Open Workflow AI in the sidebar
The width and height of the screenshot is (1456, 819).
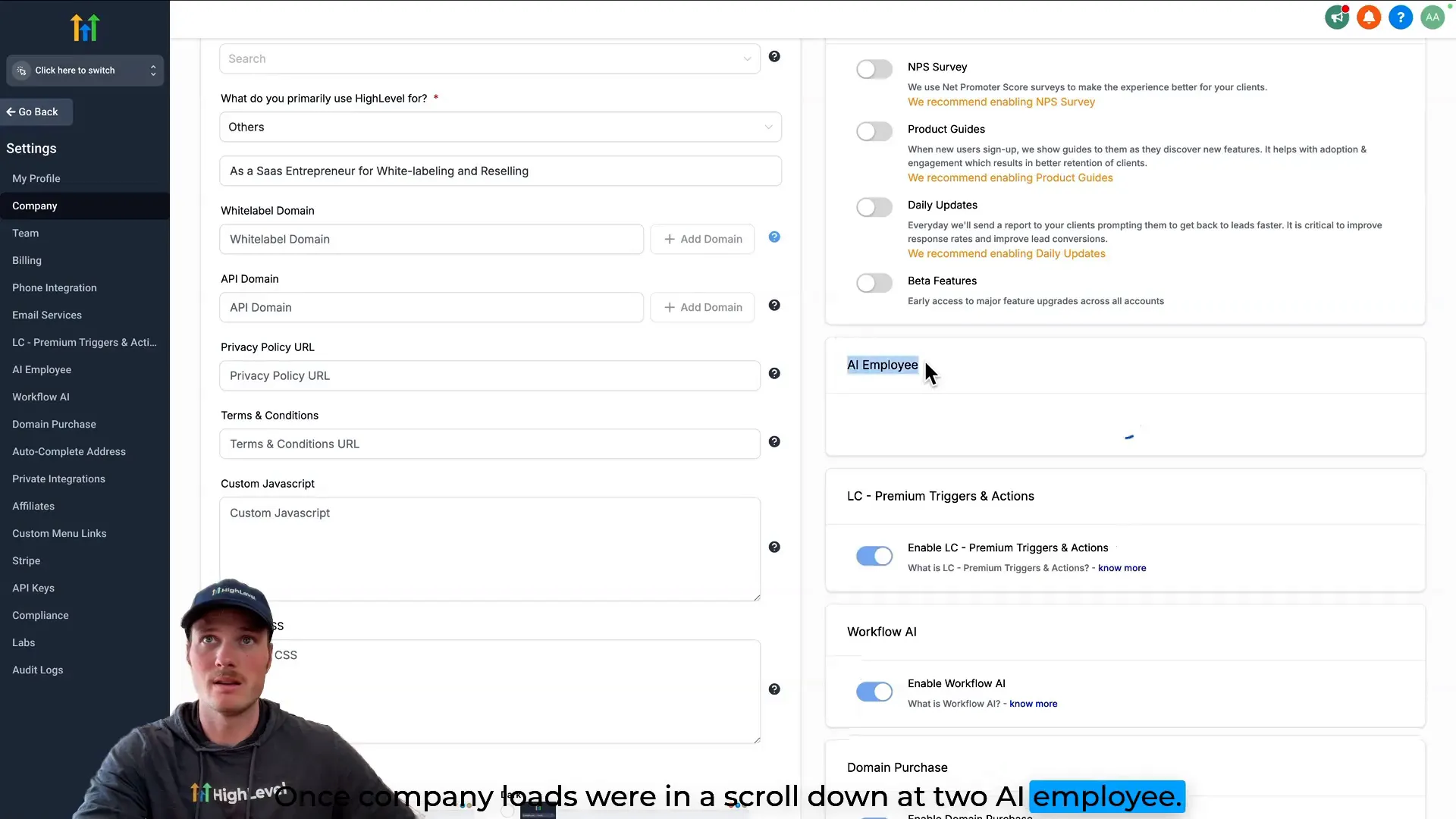(x=41, y=397)
